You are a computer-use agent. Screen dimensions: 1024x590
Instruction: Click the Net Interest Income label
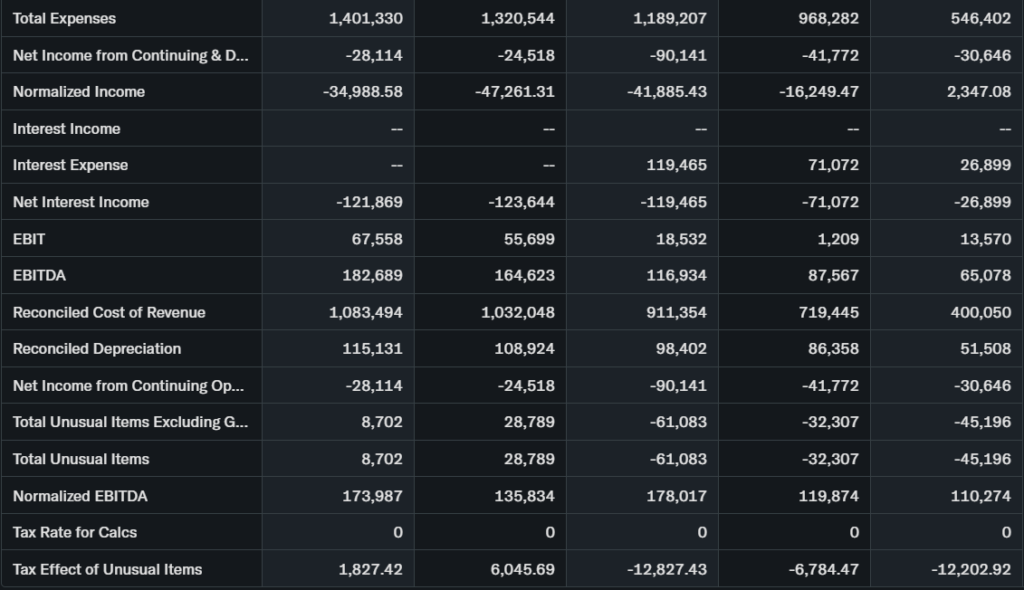pos(81,202)
